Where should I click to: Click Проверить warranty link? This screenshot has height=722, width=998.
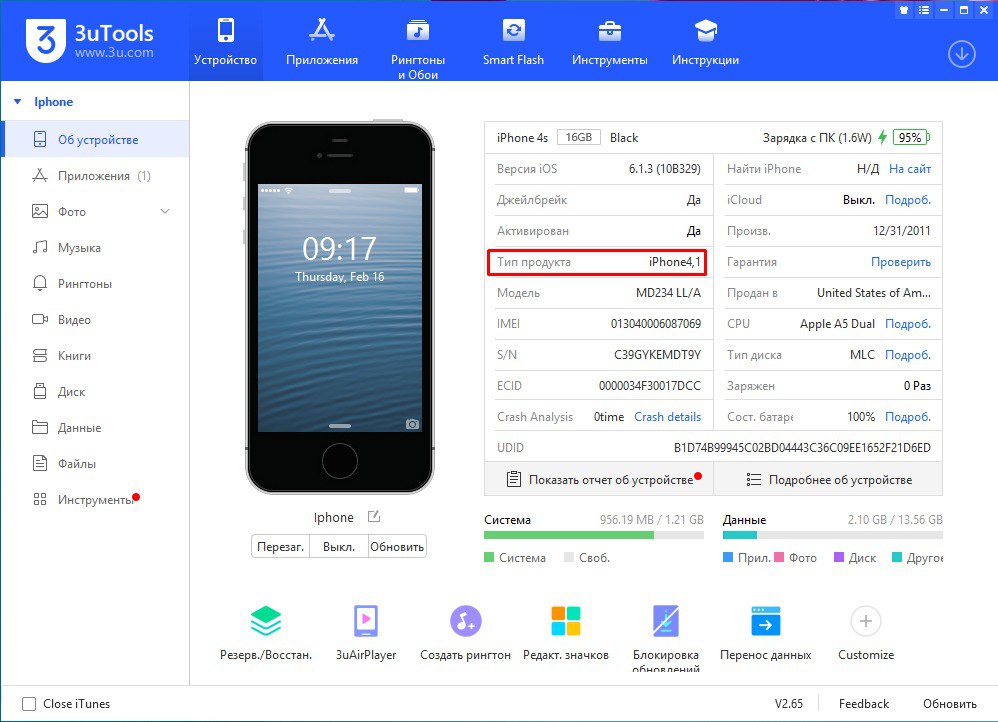901,262
